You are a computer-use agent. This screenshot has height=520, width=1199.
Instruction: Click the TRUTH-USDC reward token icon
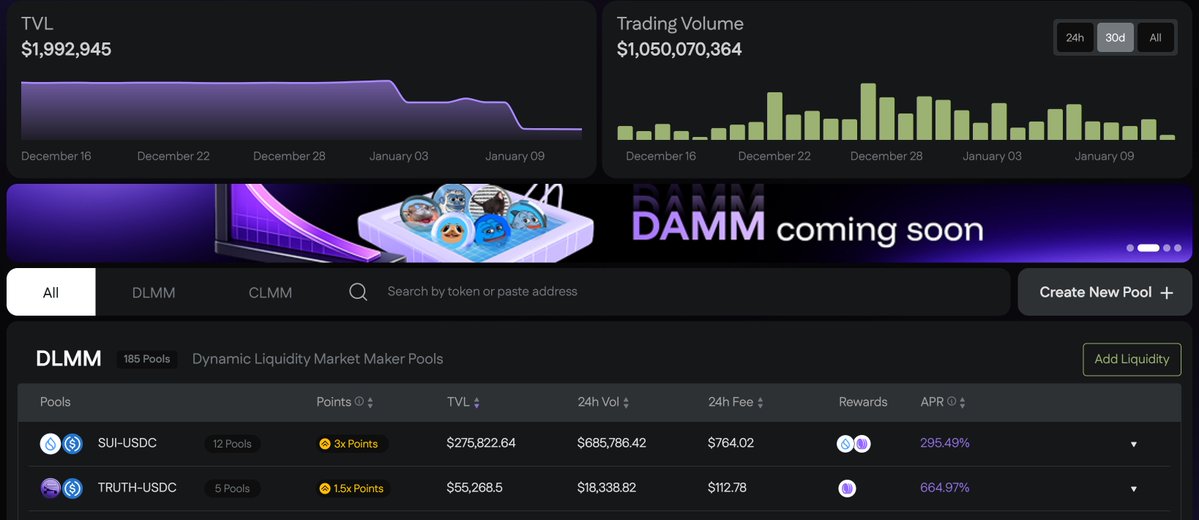pyautogui.click(x=848, y=489)
